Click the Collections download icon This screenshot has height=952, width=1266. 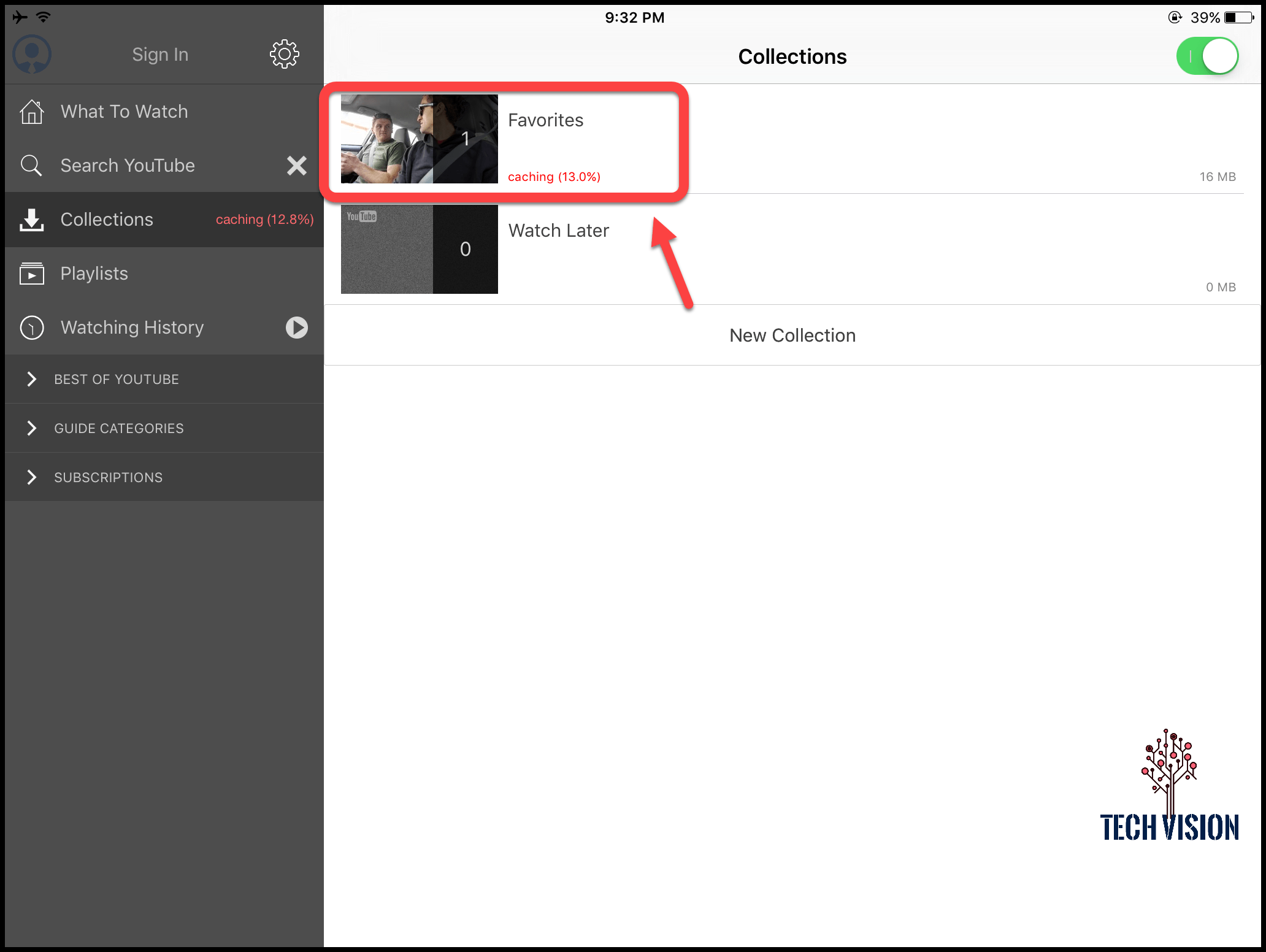click(x=32, y=220)
